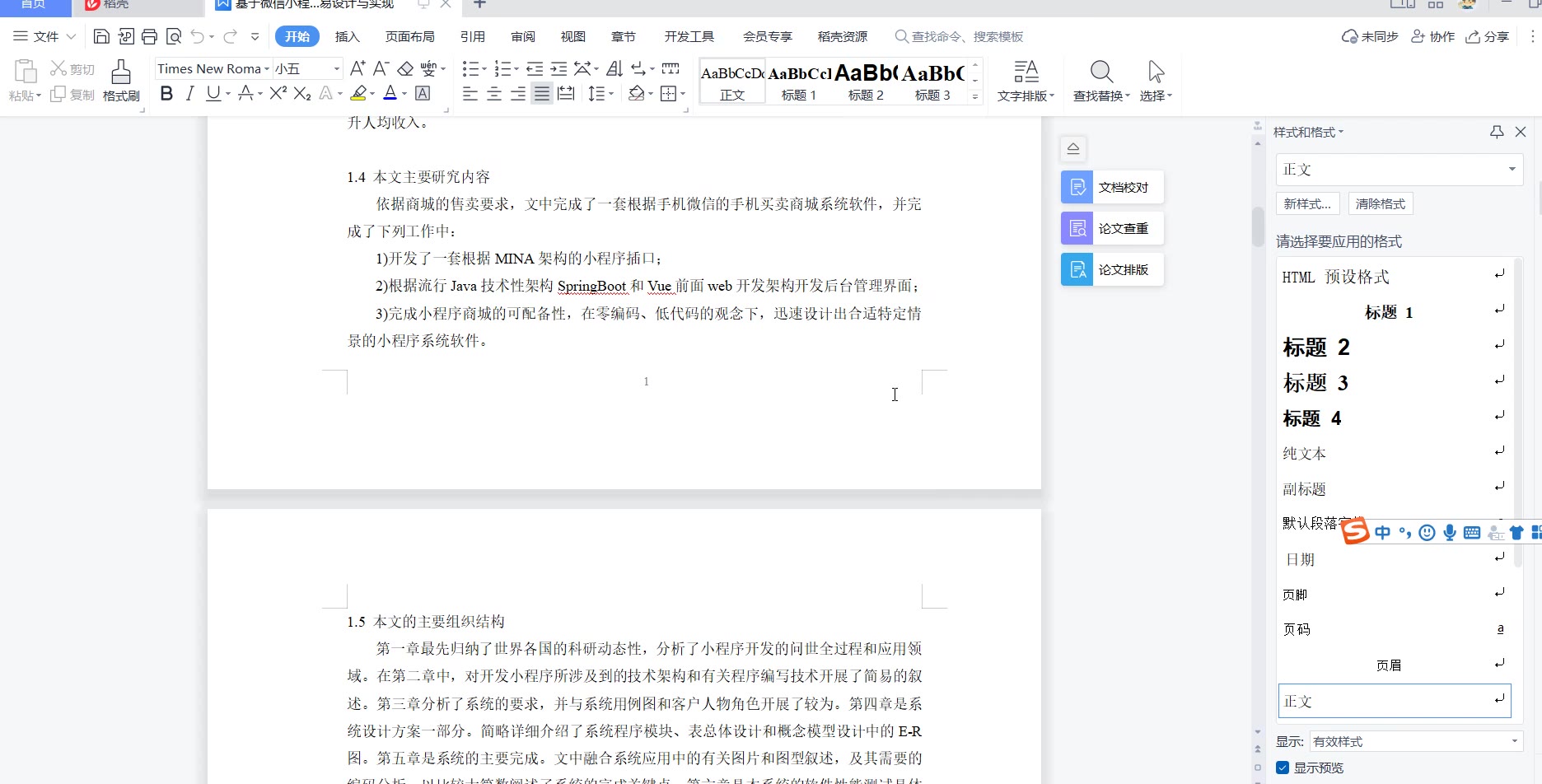The height and width of the screenshot is (784, 1542).
Task: Apply Italic formatting icon
Action: [x=190, y=94]
